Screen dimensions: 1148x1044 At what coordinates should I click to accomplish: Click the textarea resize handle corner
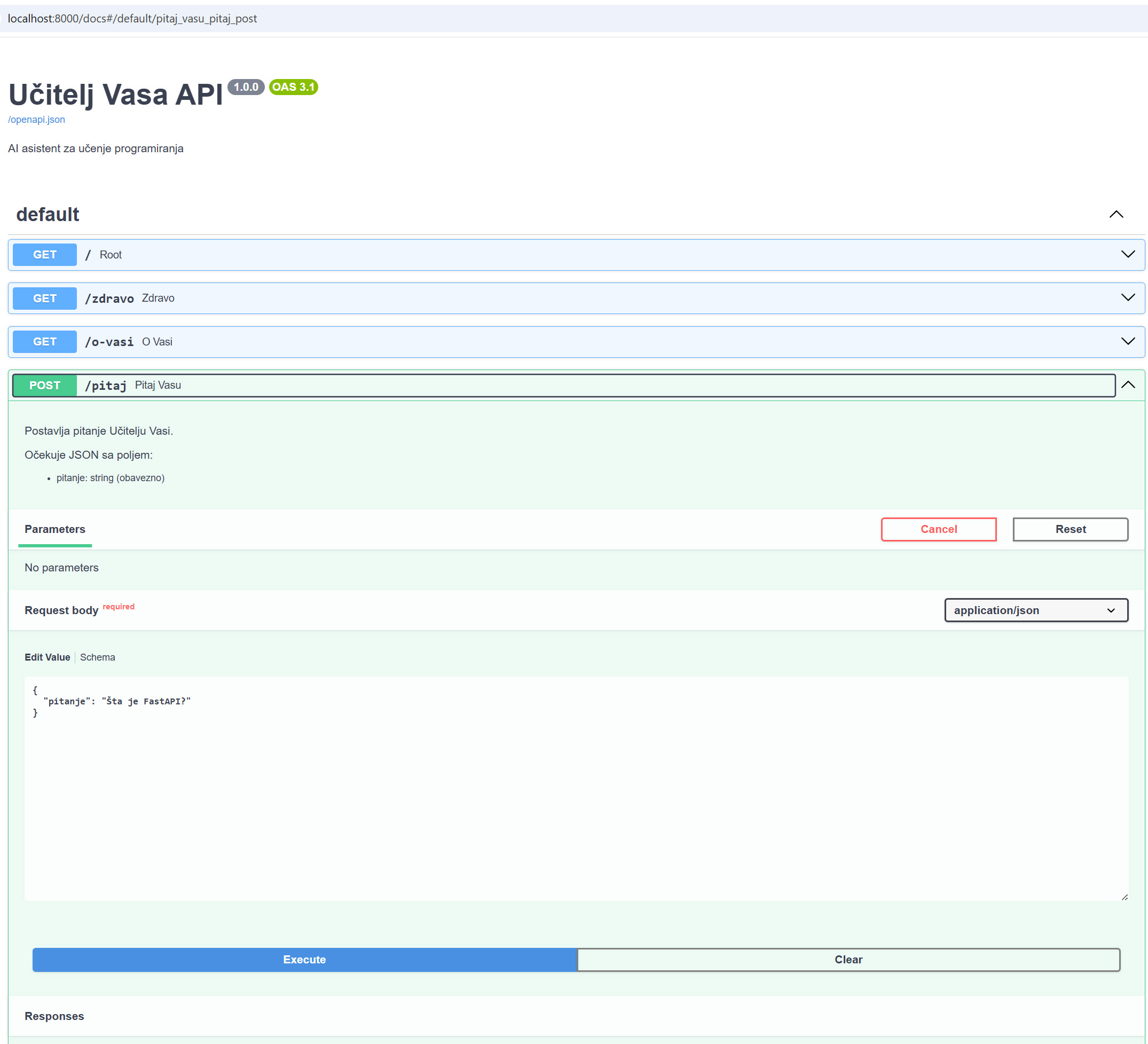[1124, 897]
